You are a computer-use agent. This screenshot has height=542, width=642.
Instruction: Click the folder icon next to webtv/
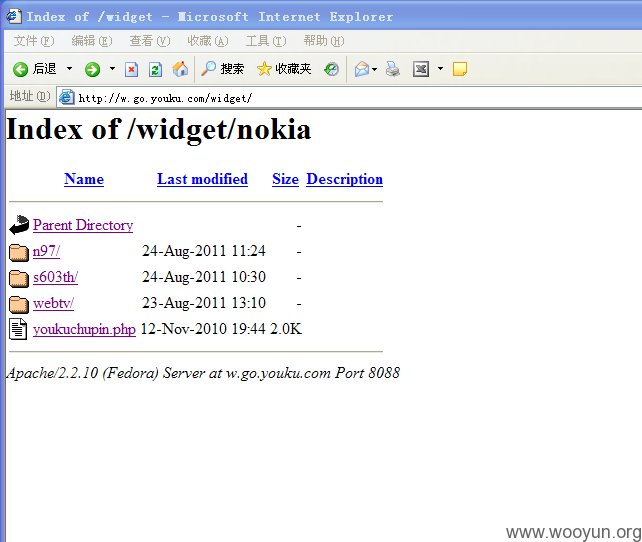pos(19,304)
